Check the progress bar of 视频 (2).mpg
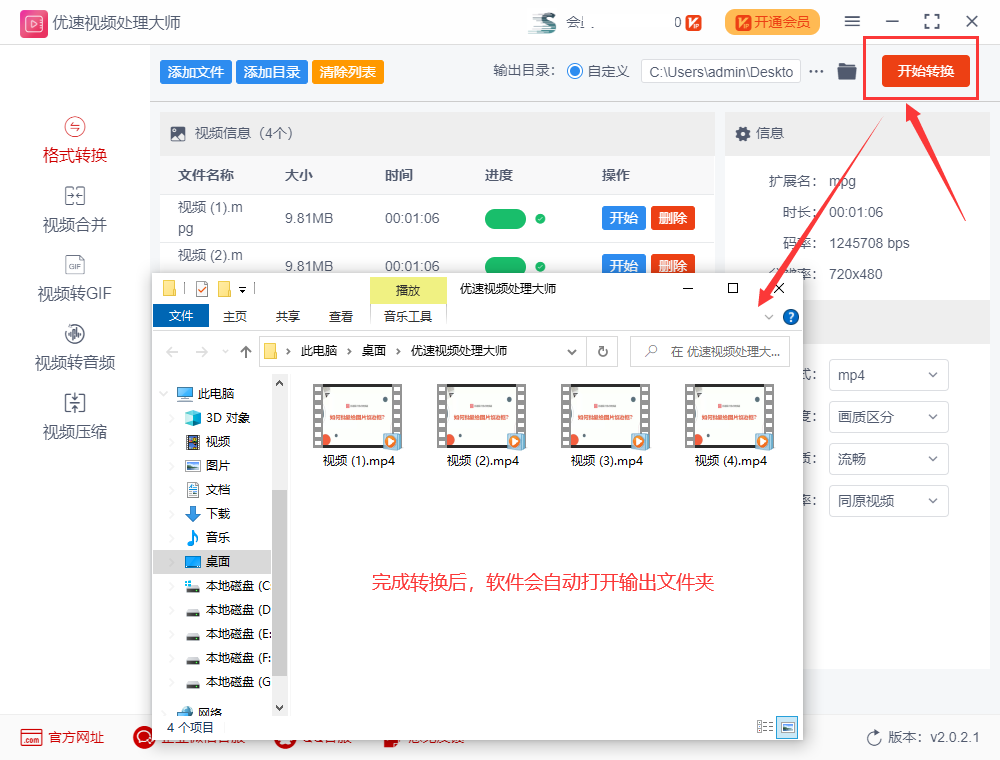 click(x=505, y=263)
